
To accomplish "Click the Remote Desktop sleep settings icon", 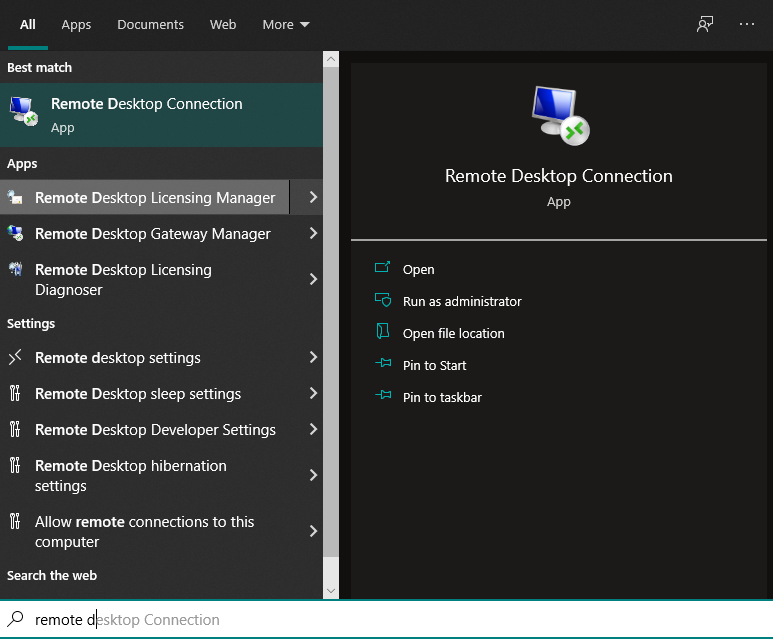I will (15, 393).
